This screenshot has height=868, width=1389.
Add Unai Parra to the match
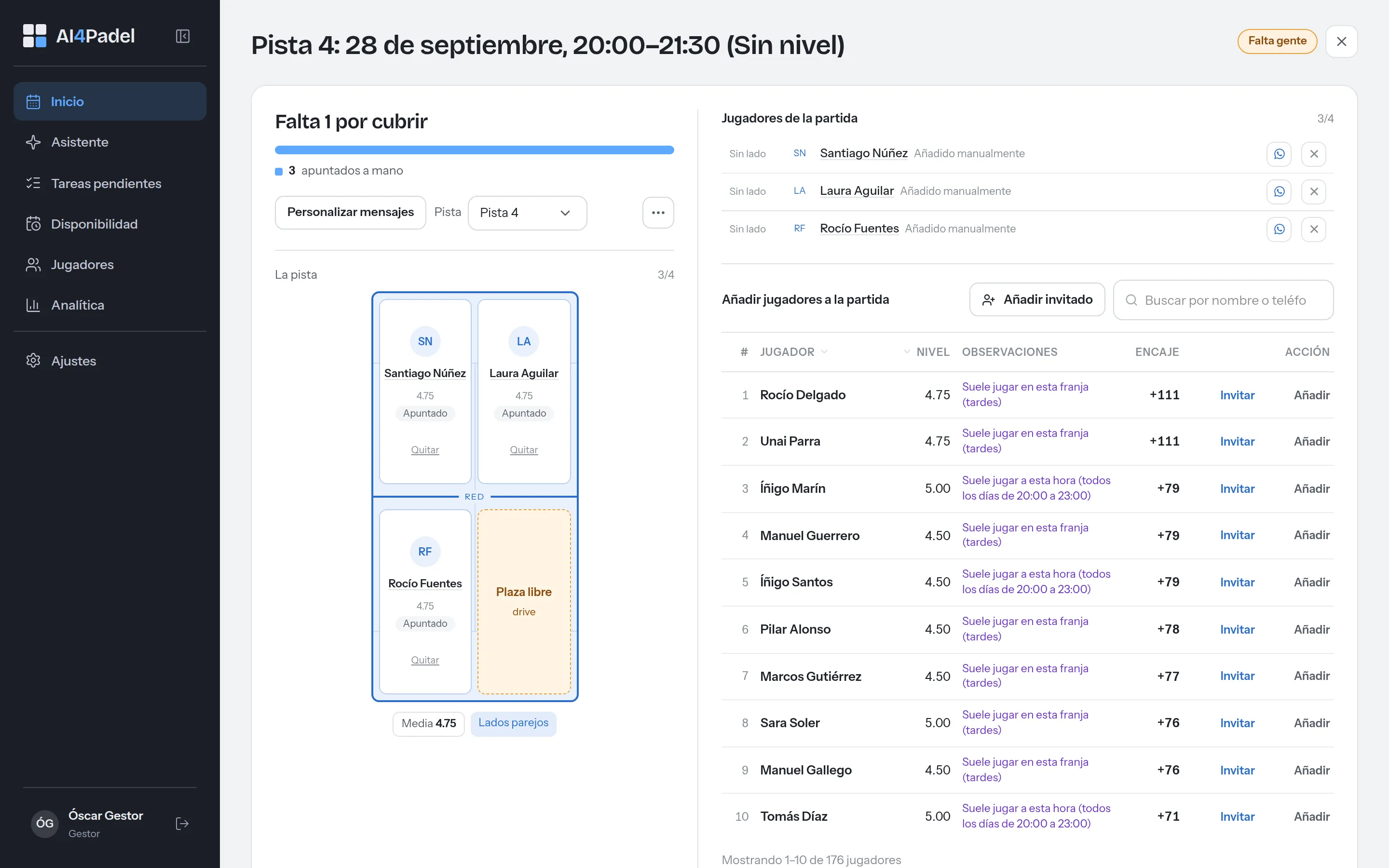coord(1311,441)
